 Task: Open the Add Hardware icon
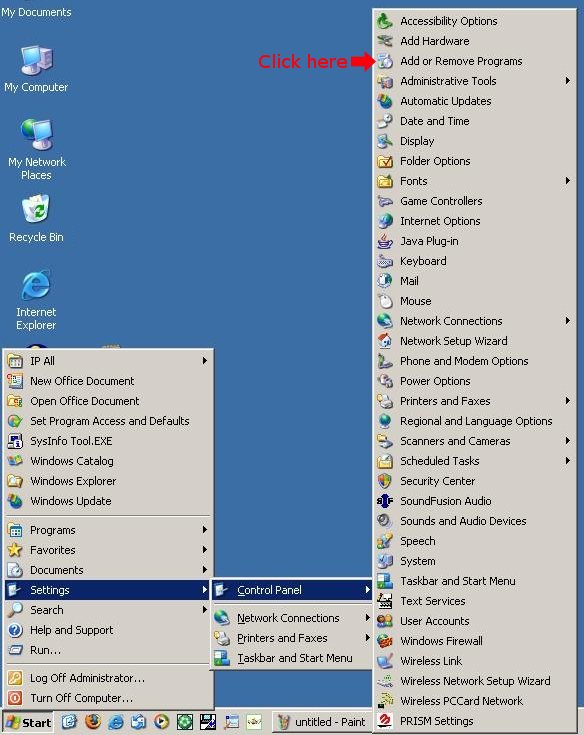[x=385, y=41]
